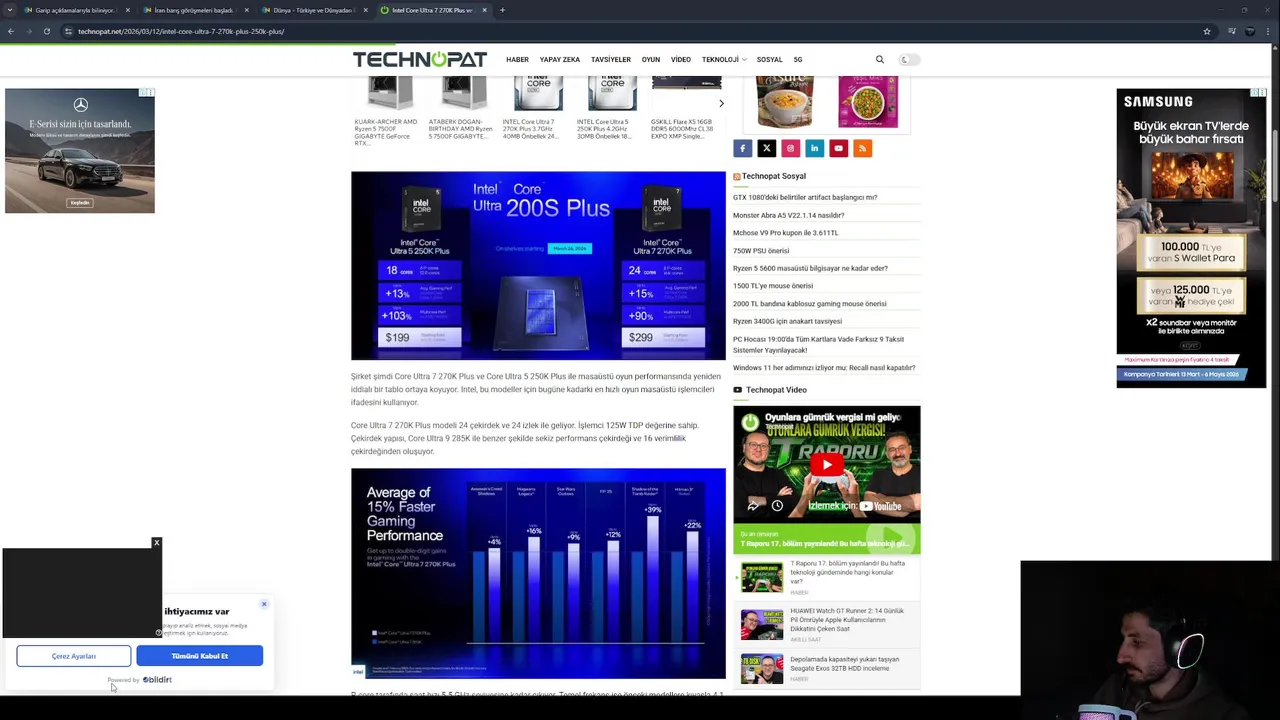Image resolution: width=1280 pixels, height=720 pixels.
Task: Open 'GTX 1080'deki belirtiler' forum topic
Action: (805, 197)
